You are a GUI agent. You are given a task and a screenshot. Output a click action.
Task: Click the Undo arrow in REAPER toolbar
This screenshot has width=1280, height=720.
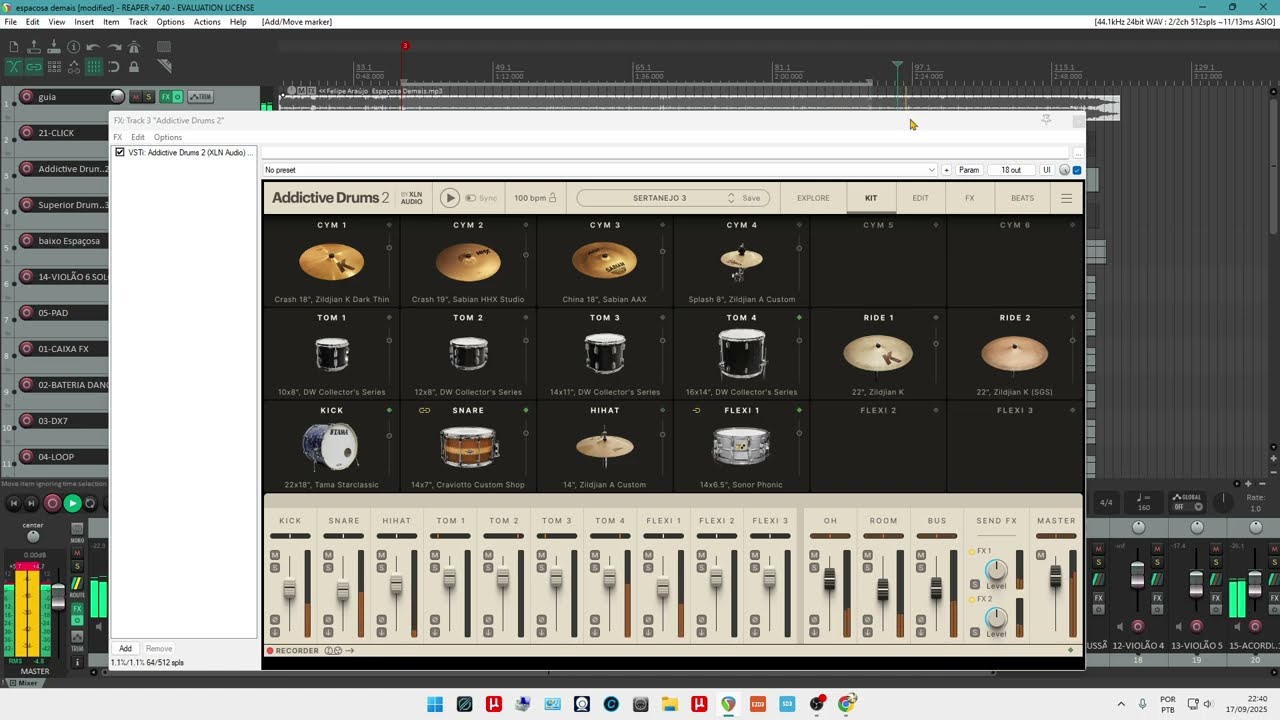pyautogui.click(x=93, y=47)
